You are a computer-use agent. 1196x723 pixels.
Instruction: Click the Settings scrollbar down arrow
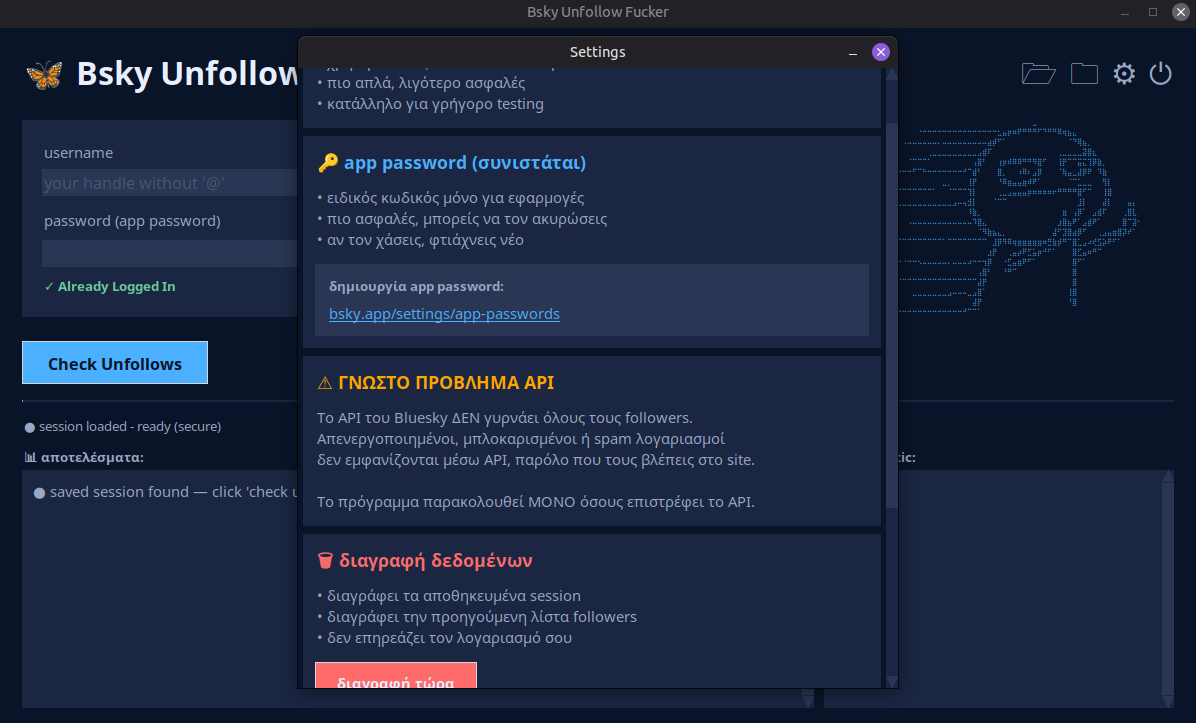891,681
